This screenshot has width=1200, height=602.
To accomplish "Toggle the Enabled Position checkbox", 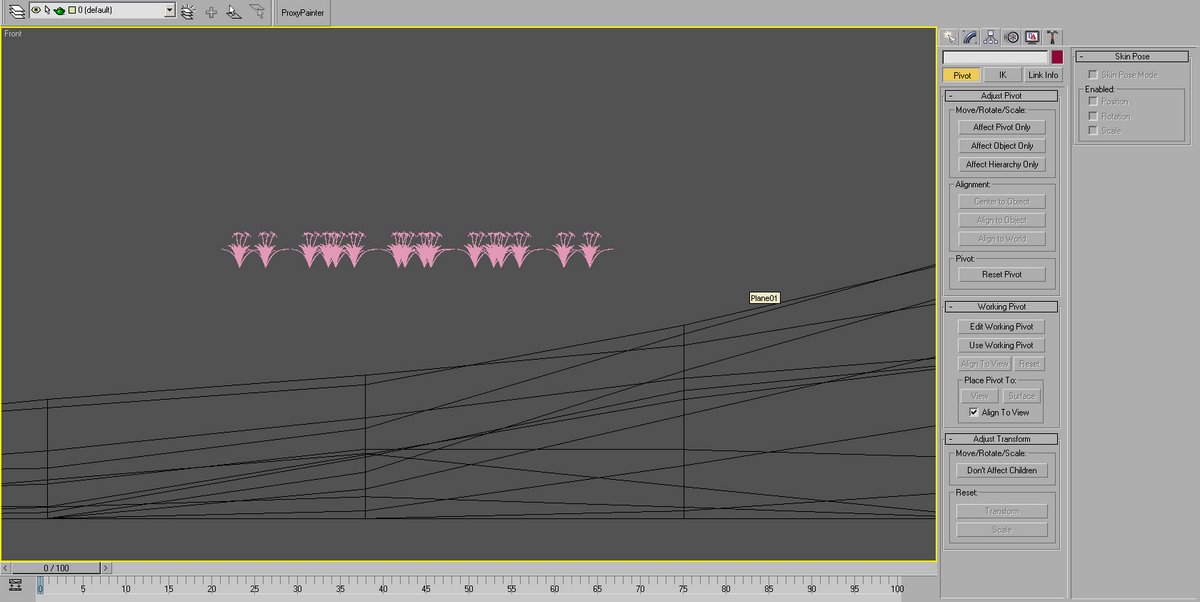I will pos(1093,101).
